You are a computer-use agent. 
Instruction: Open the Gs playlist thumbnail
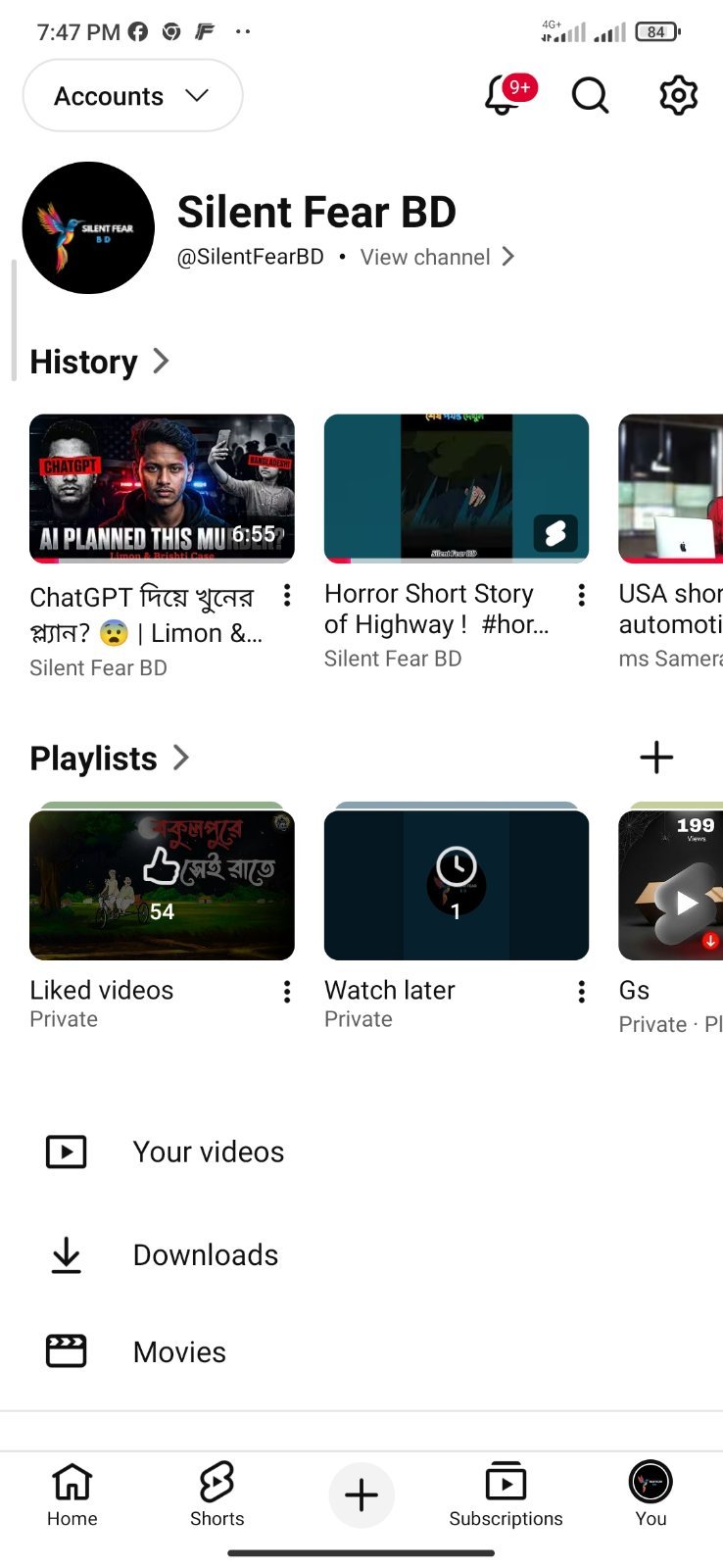671,885
